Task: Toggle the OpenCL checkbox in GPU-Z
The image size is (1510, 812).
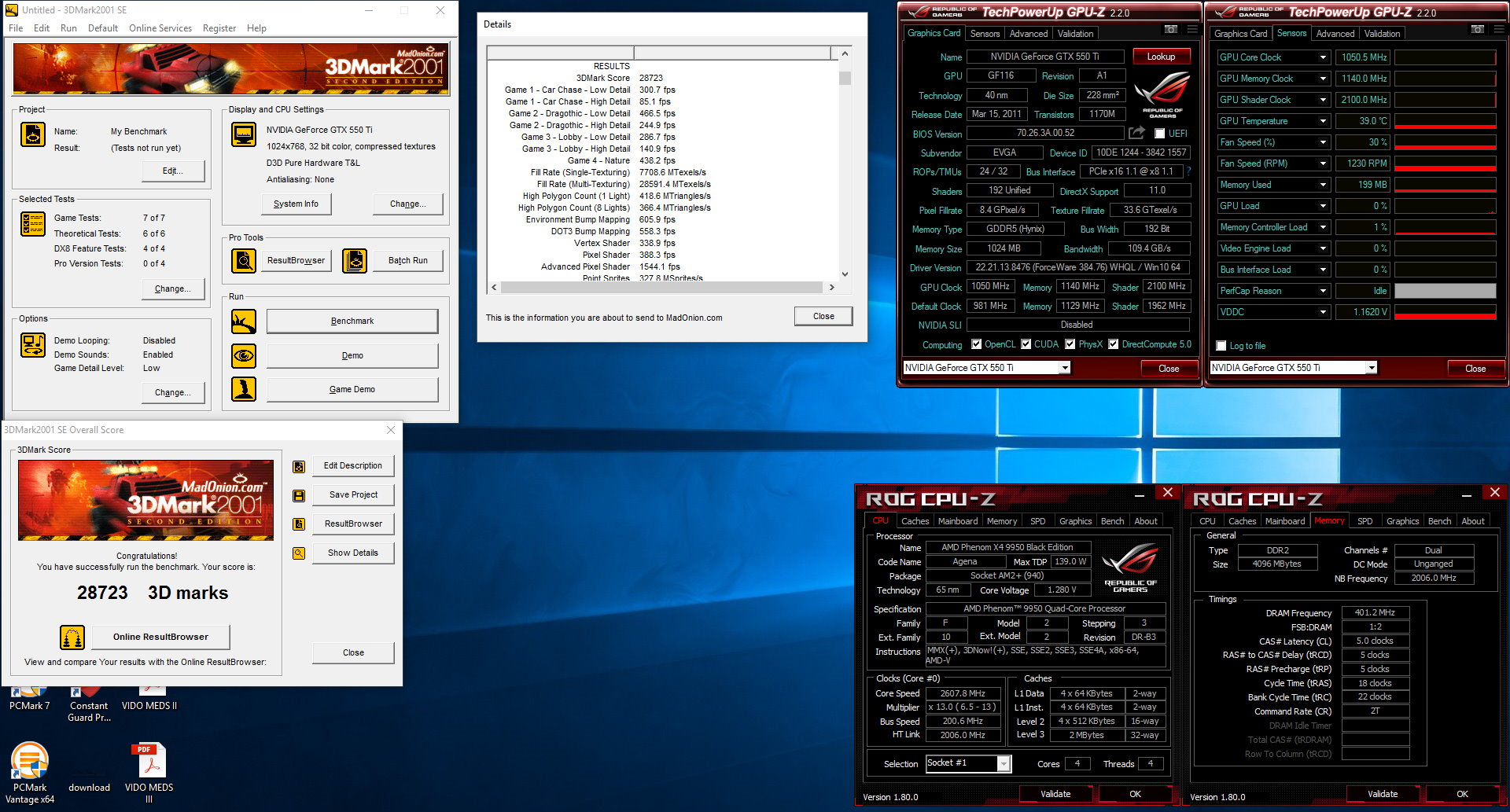Action: tap(977, 344)
